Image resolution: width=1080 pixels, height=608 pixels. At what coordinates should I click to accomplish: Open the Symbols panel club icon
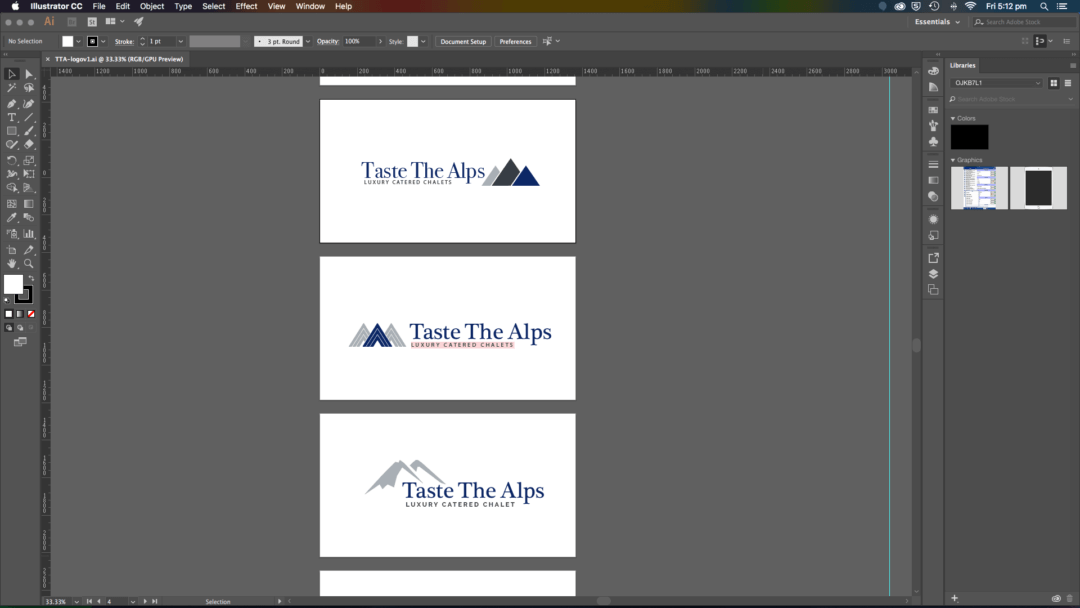point(933,142)
